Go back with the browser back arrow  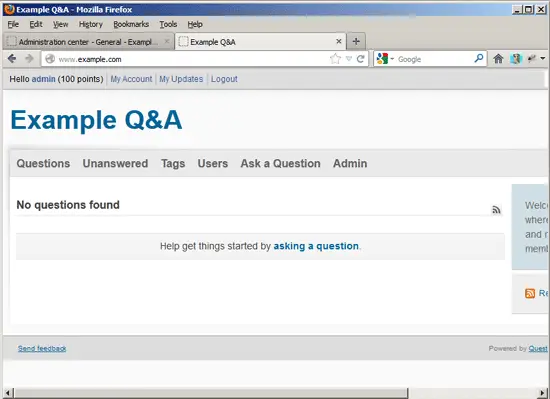pyautogui.click(x=12, y=59)
